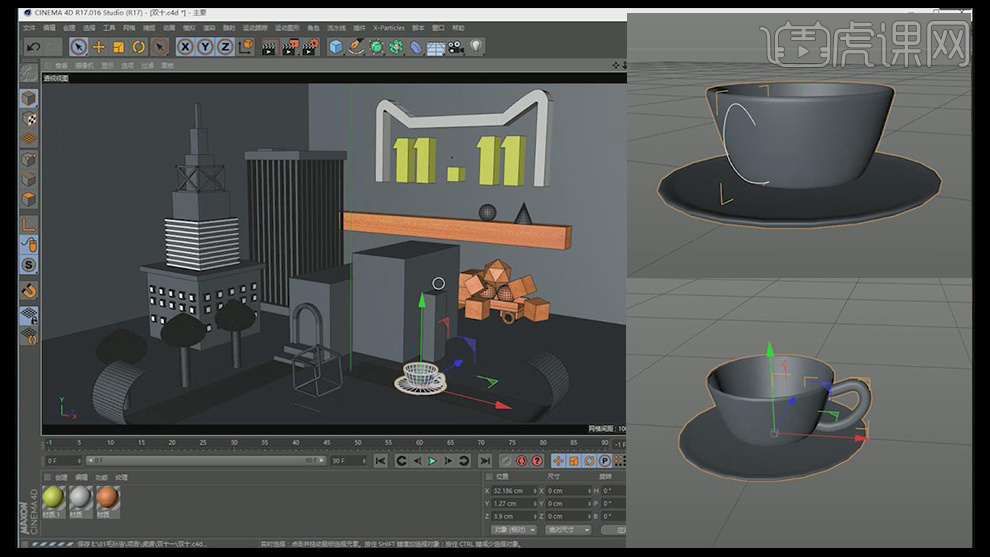
Task: Activate the Move tool cross icon
Action: point(98,47)
